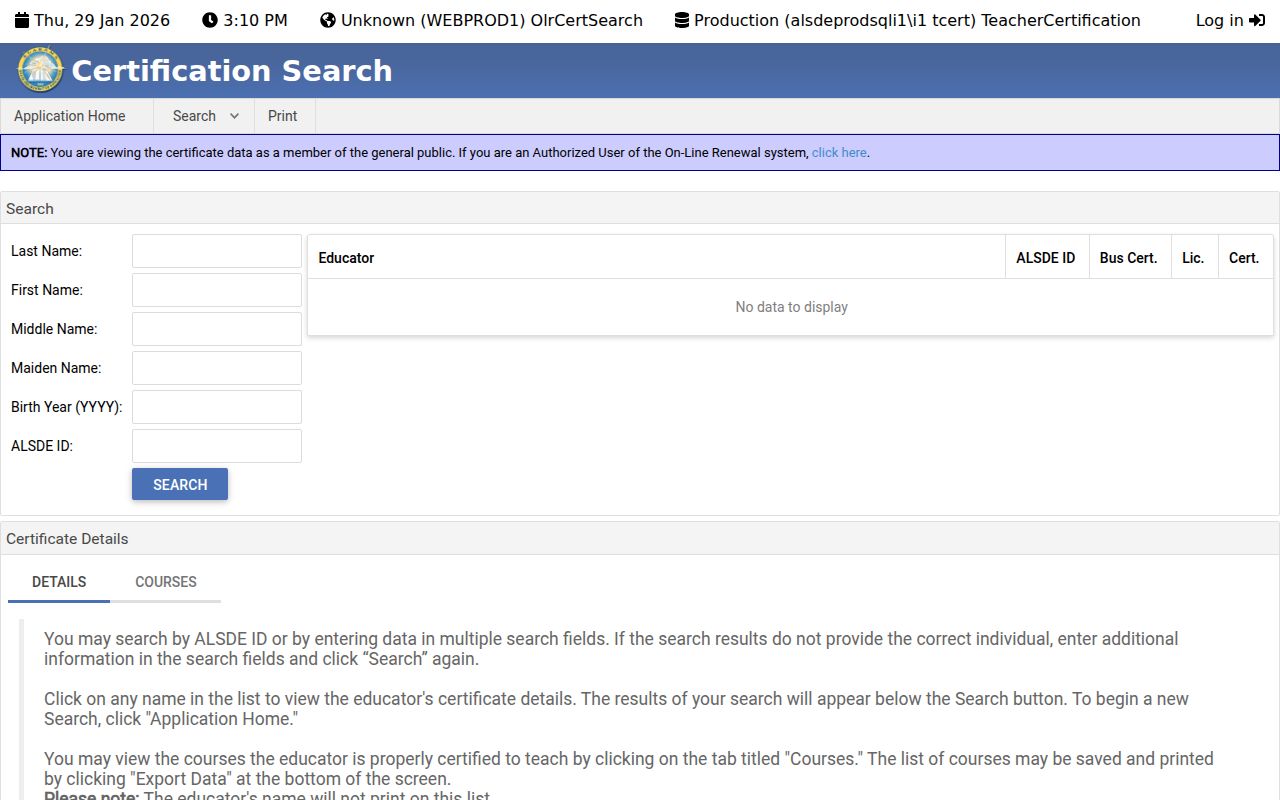Image resolution: width=1280 pixels, height=800 pixels.
Task: Click the Bus Cert. column header
Action: 1128,258
